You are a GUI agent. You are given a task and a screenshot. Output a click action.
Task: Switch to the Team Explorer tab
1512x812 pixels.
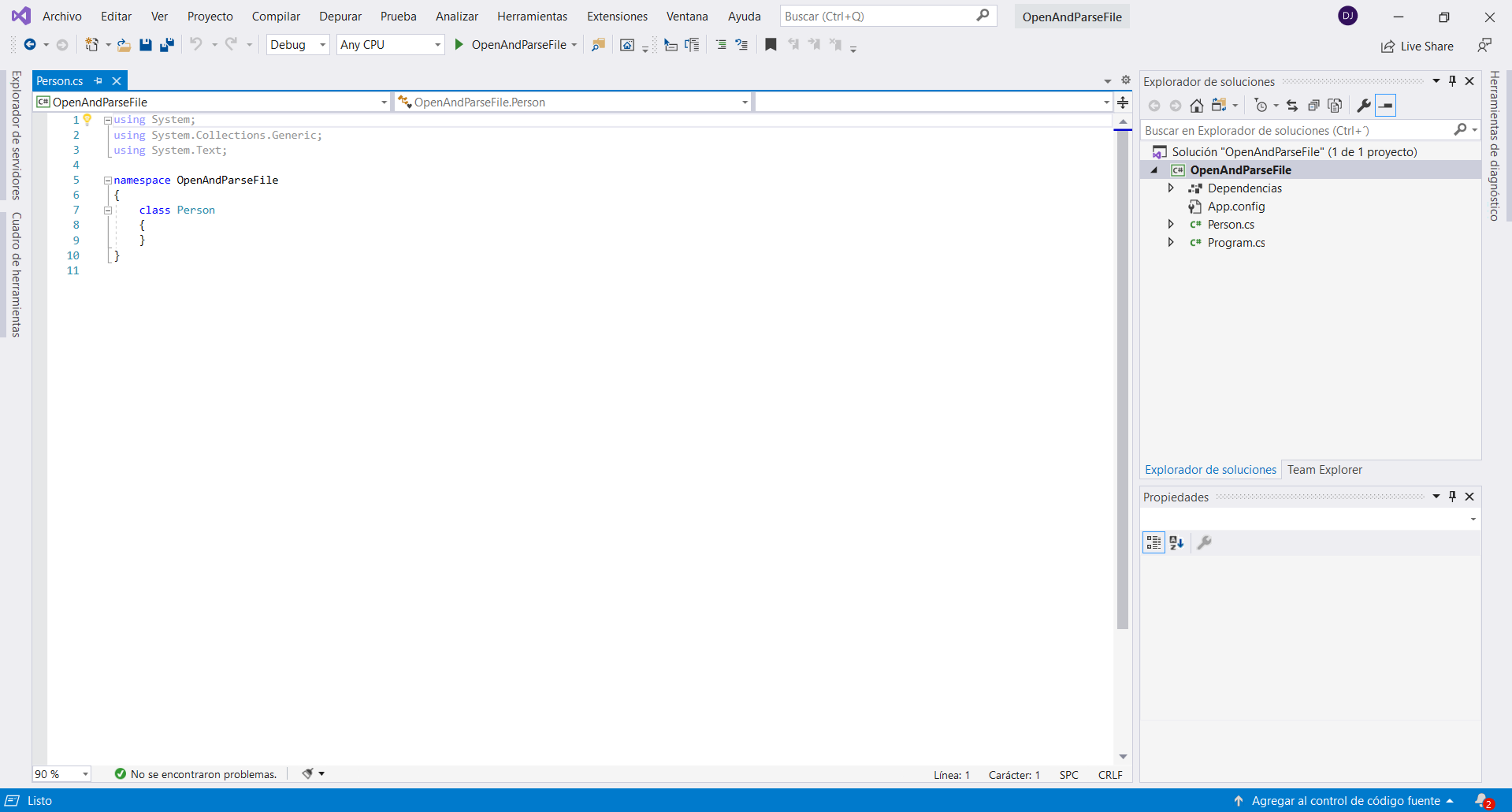coord(1324,470)
